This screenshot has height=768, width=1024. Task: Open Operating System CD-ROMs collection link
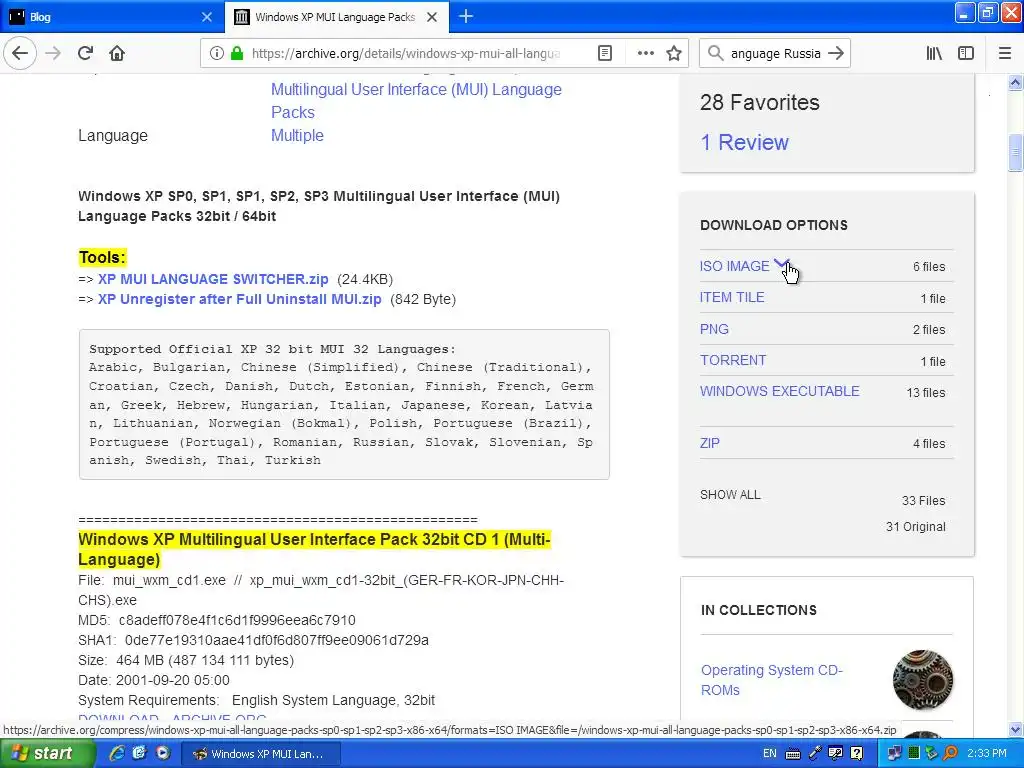point(771,680)
